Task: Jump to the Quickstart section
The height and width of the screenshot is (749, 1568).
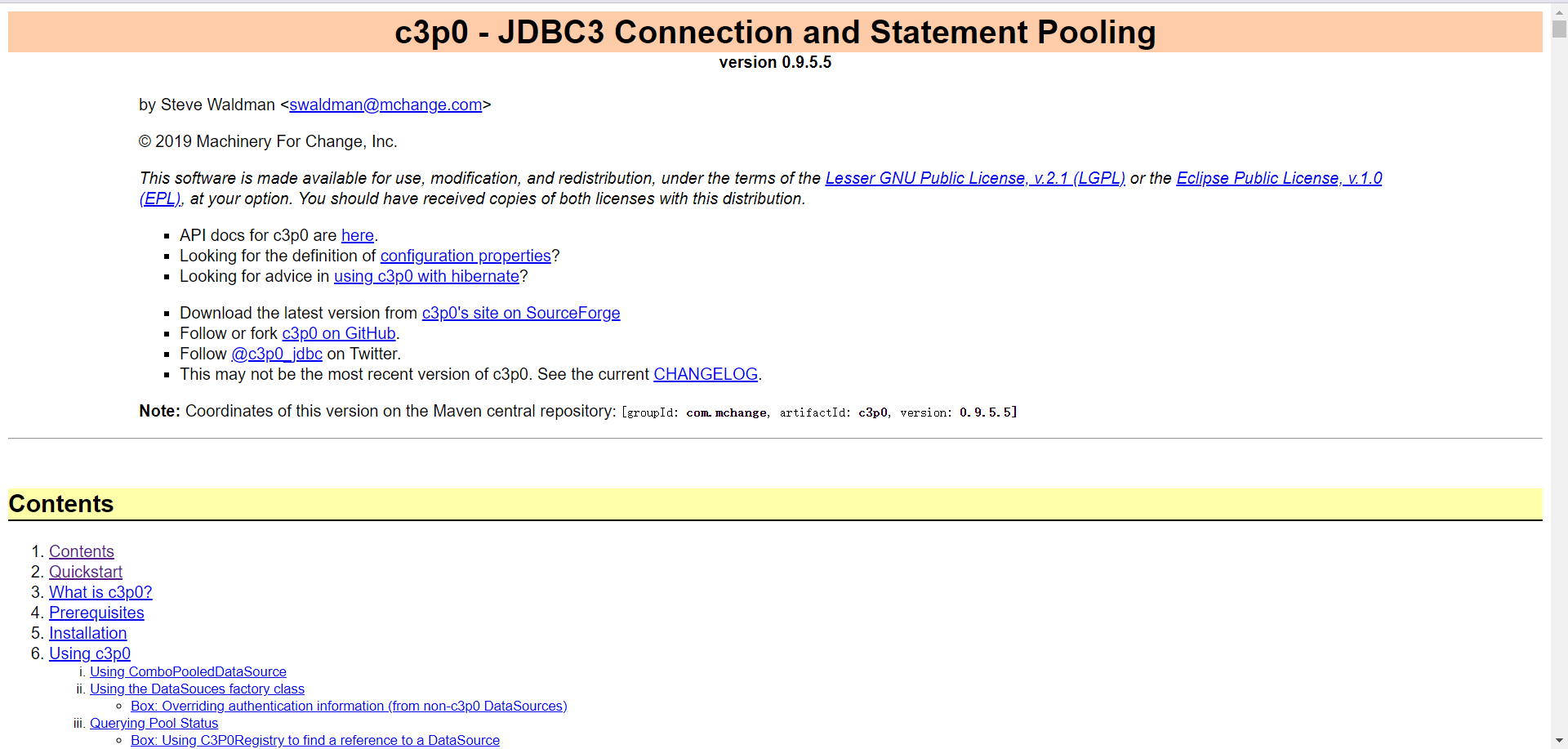Action: [x=86, y=572]
